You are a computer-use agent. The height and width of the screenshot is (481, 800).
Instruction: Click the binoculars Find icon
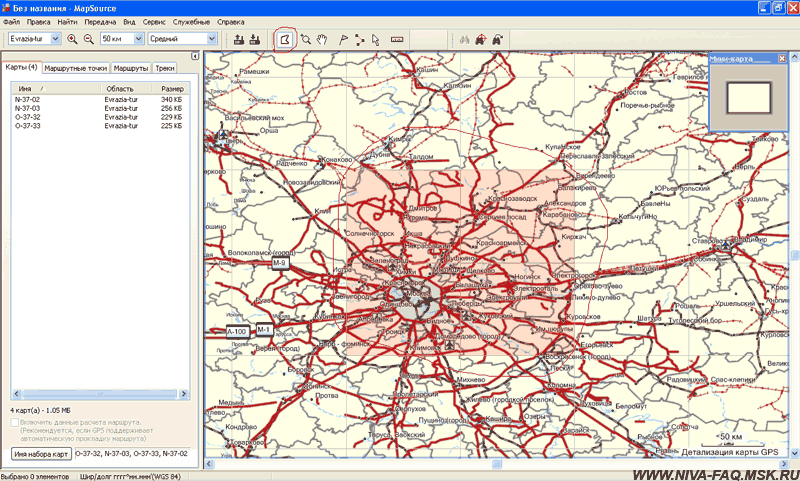point(464,39)
